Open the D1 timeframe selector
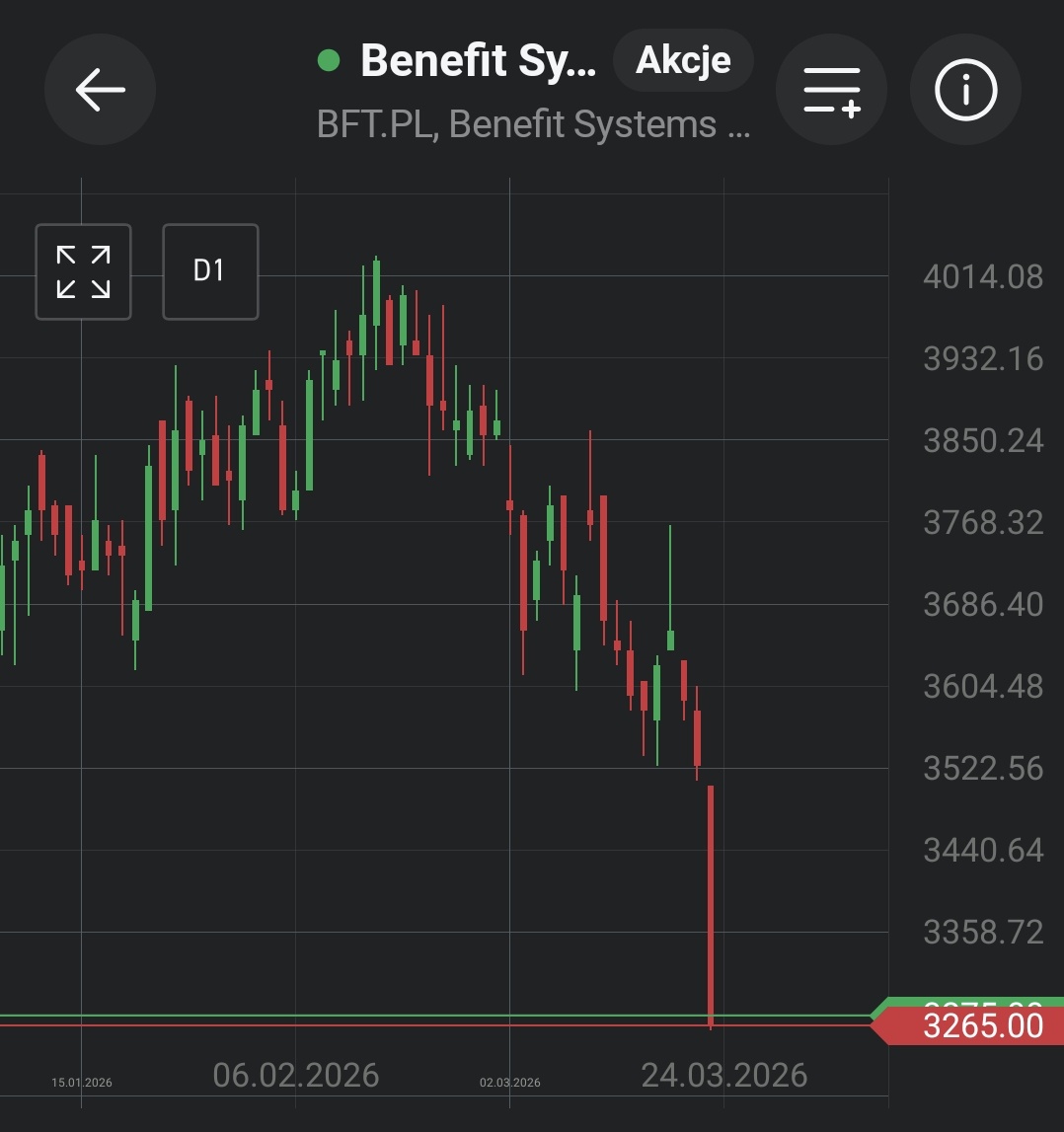Image resolution: width=1064 pixels, height=1132 pixels. (210, 271)
